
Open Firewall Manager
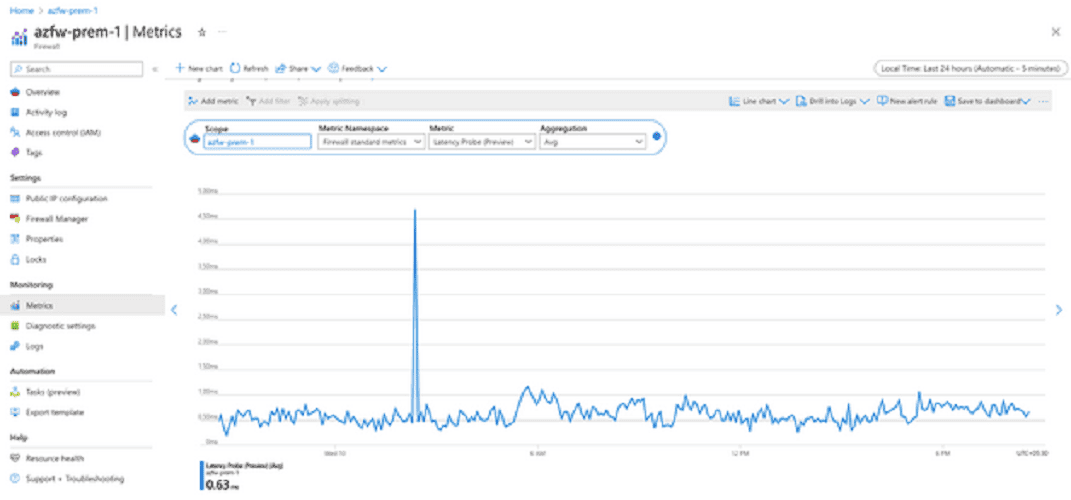57,219
